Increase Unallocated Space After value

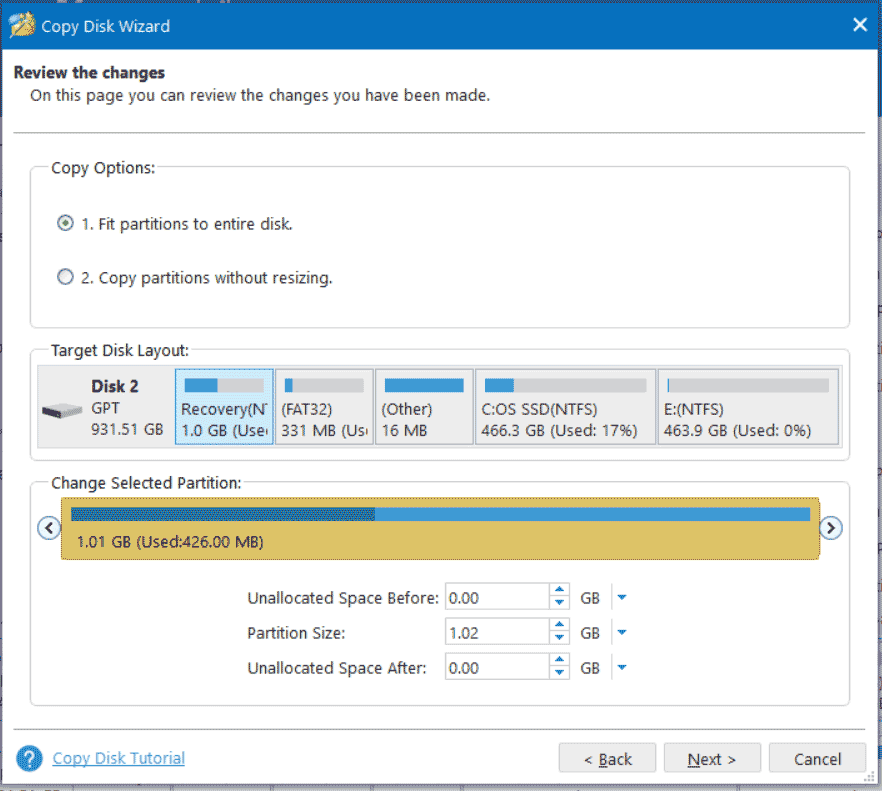tap(559, 660)
